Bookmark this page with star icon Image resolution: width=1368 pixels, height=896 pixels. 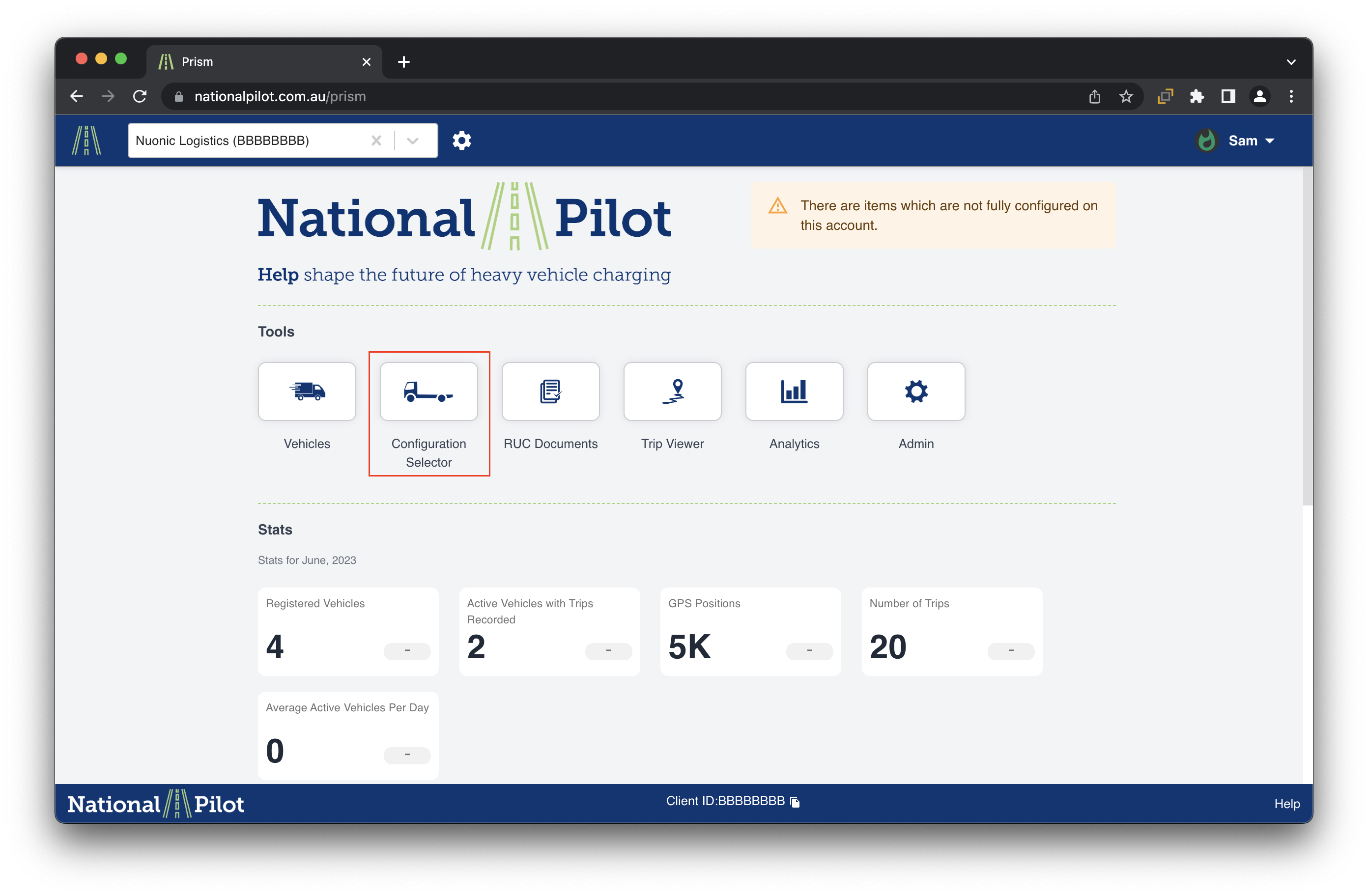[1125, 97]
